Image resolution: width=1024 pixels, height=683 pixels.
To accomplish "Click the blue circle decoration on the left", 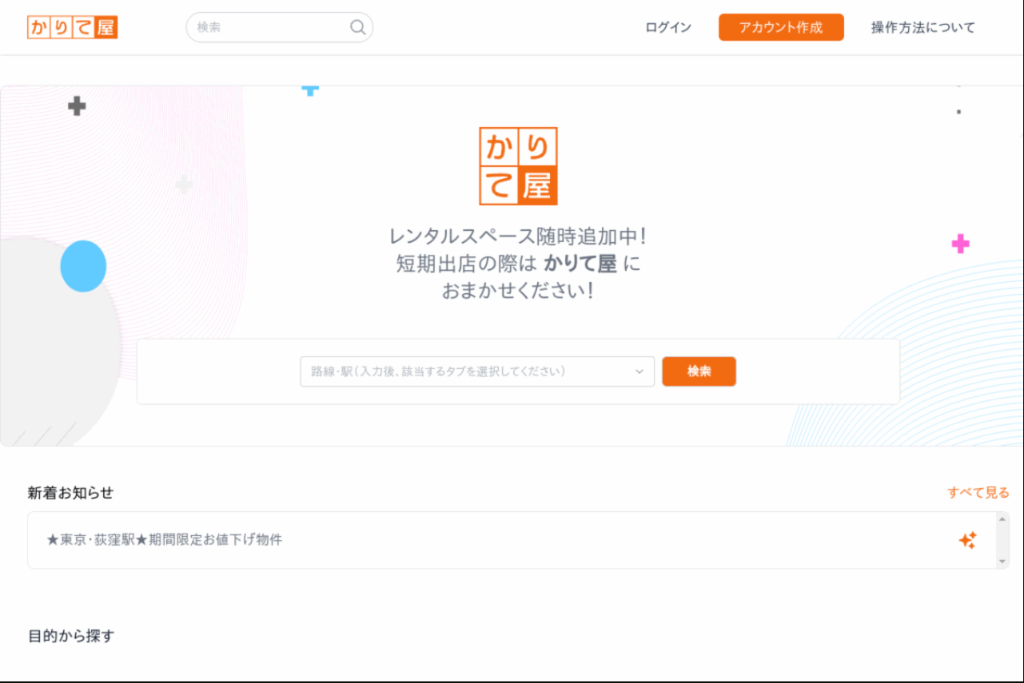I will tap(83, 266).
